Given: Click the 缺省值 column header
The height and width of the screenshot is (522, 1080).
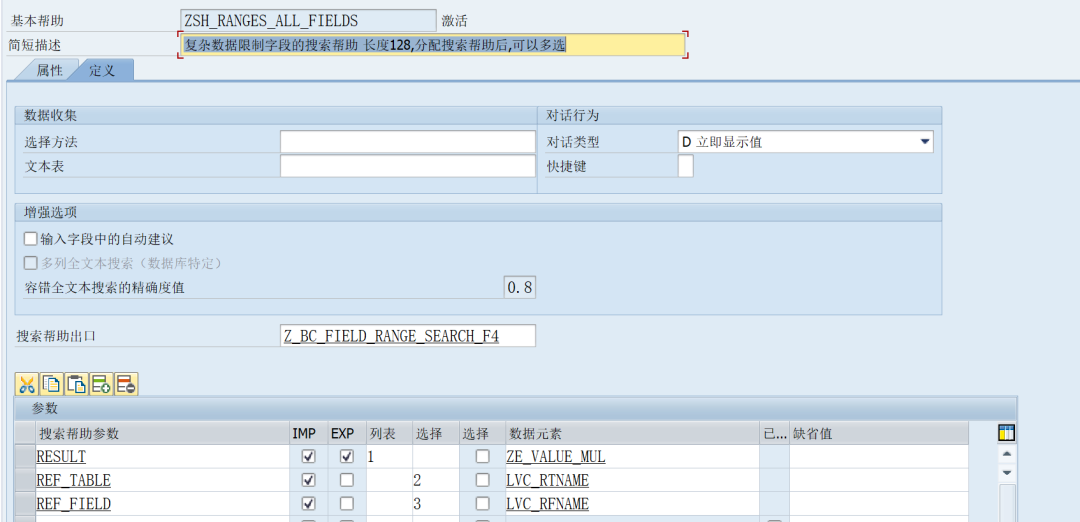Looking at the screenshot, I should pyautogui.click(x=879, y=433).
